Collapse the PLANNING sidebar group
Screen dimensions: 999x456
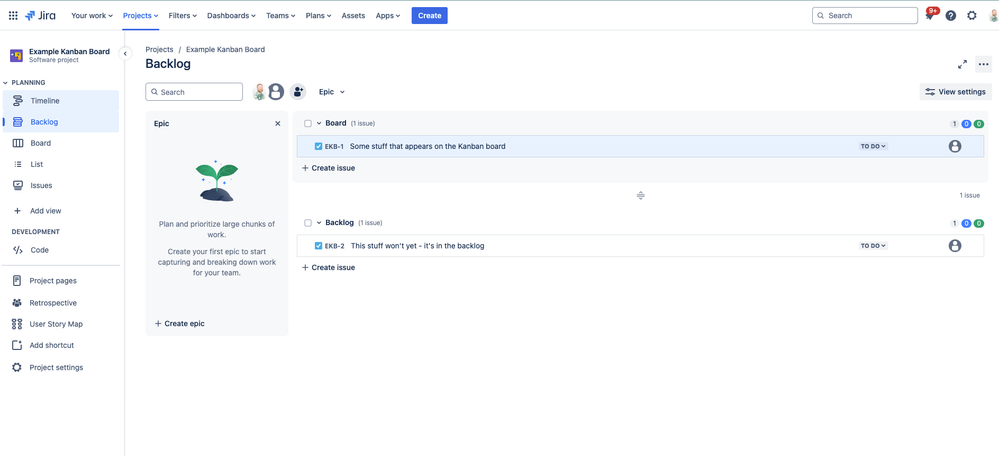coord(6,83)
